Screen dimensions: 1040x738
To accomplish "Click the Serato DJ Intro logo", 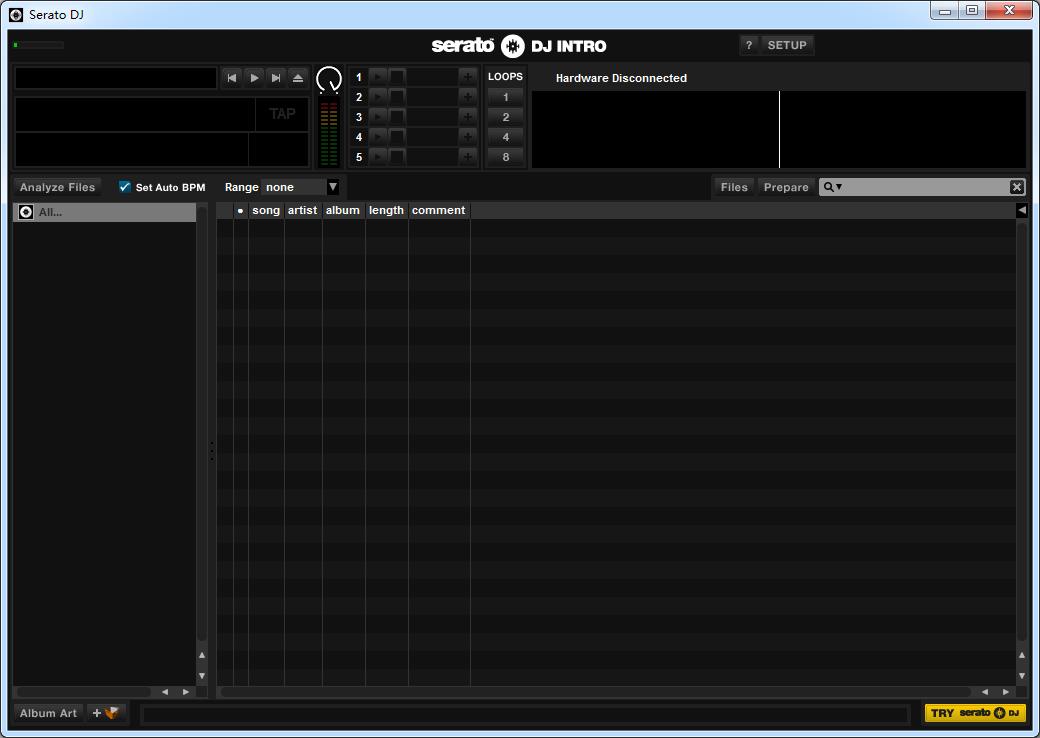I will pos(519,46).
